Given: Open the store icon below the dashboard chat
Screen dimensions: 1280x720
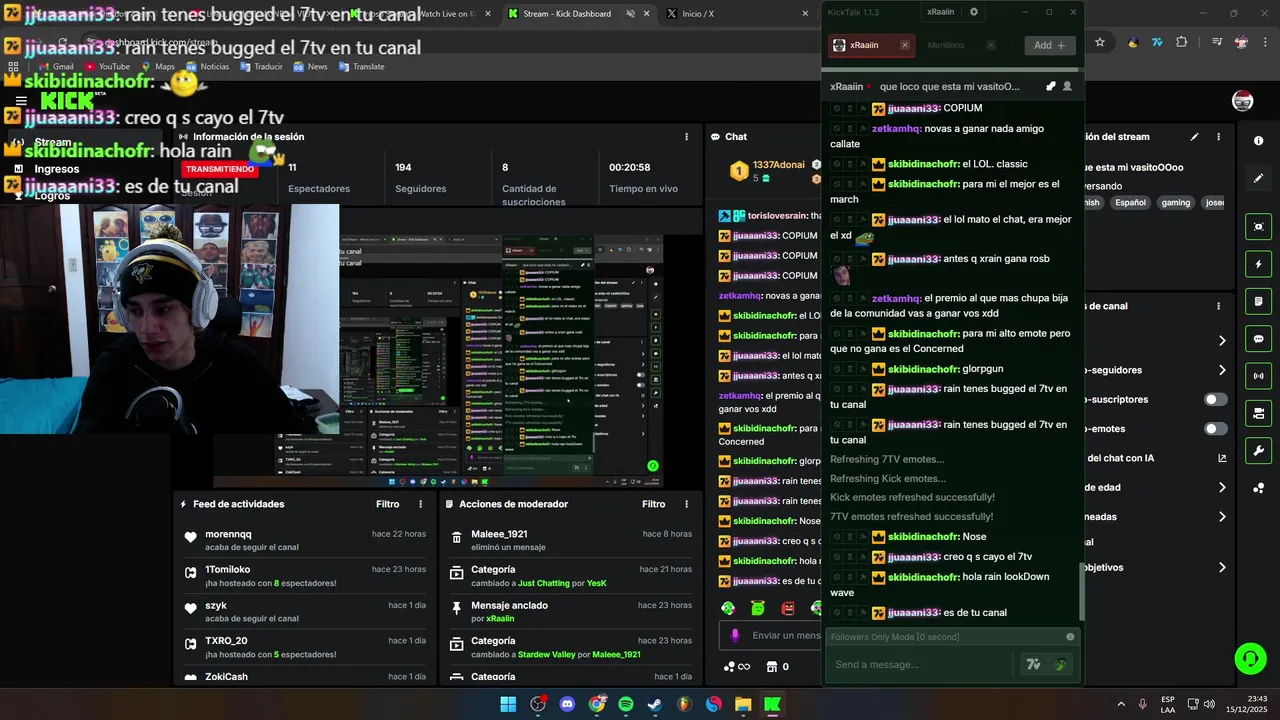Looking at the screenshot, I should pos(771,666).
